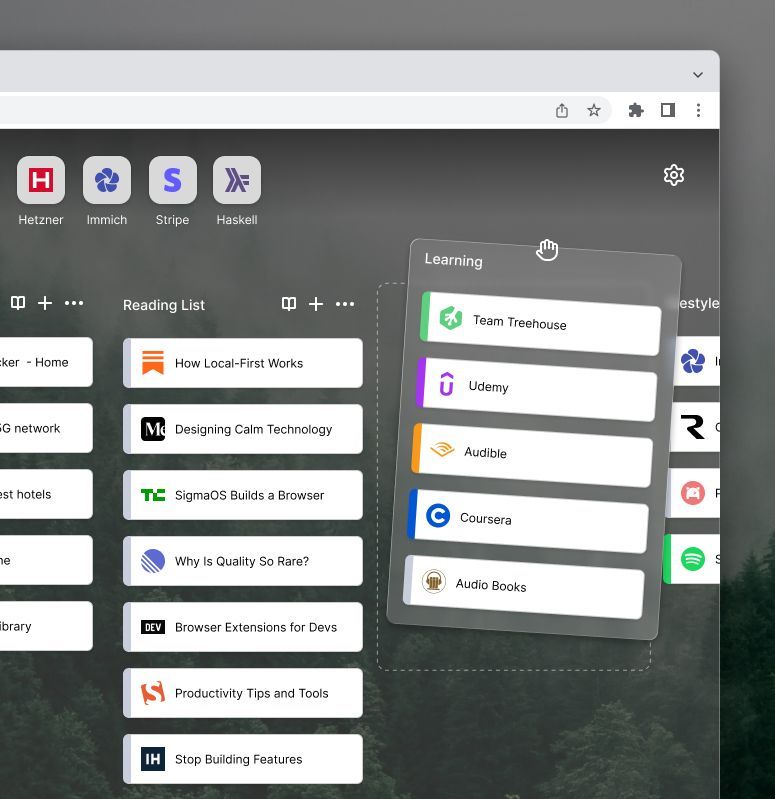Open the Haskell shortcut tile
775x799 pixels.
tap(237, 180)
